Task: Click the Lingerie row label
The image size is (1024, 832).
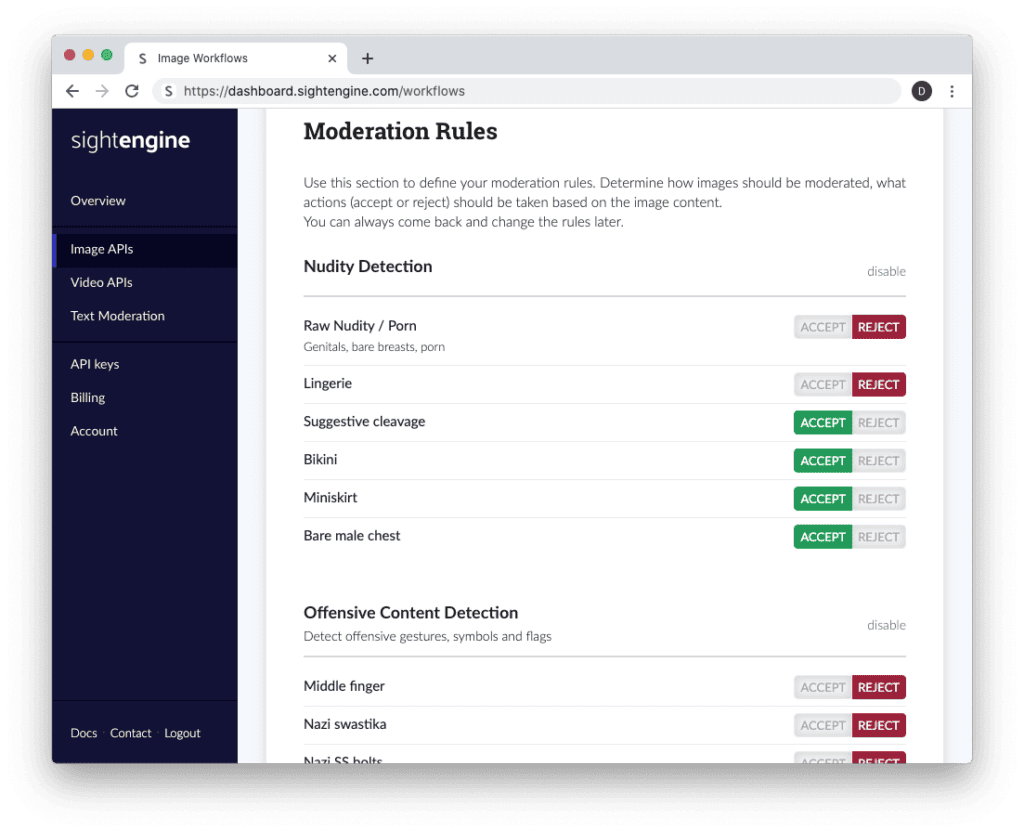Action: click(328, 383)
